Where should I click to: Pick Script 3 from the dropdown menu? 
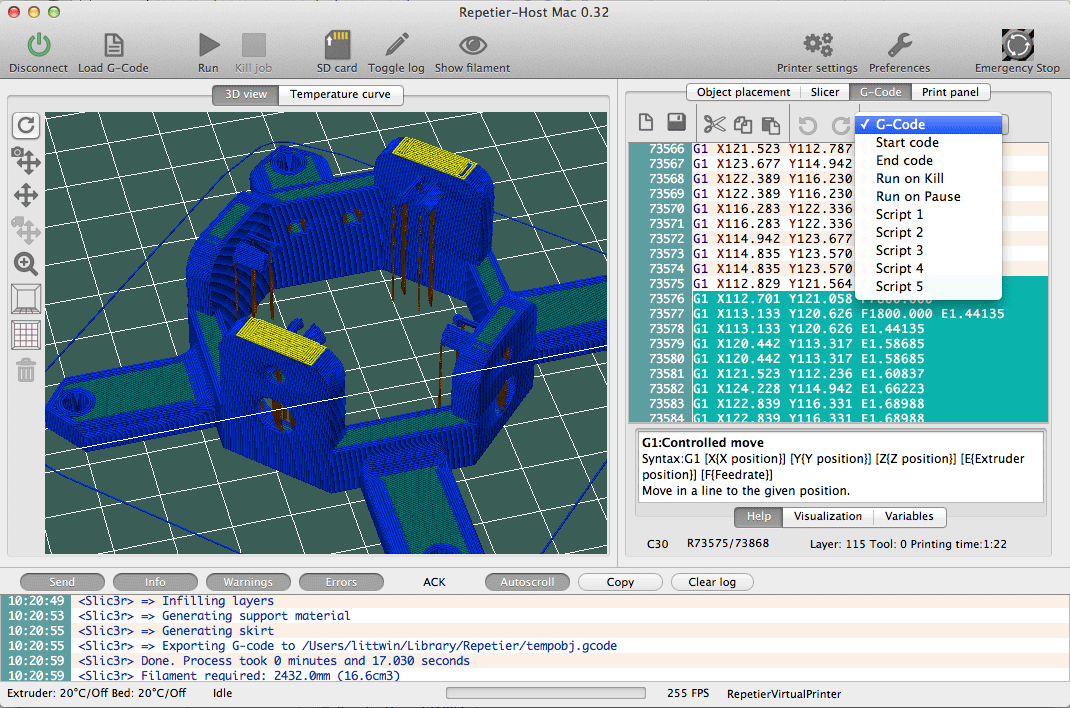coord(899,251)
